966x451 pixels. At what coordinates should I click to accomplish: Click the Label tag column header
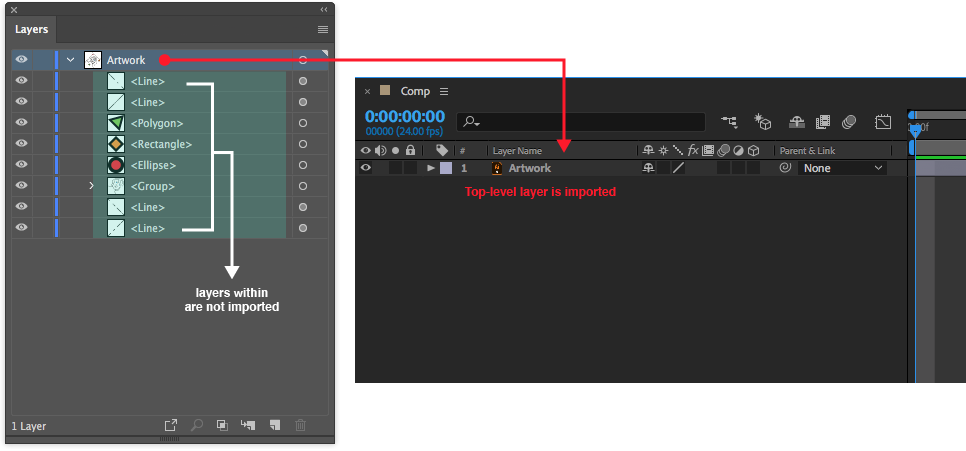tap(442, 150)
